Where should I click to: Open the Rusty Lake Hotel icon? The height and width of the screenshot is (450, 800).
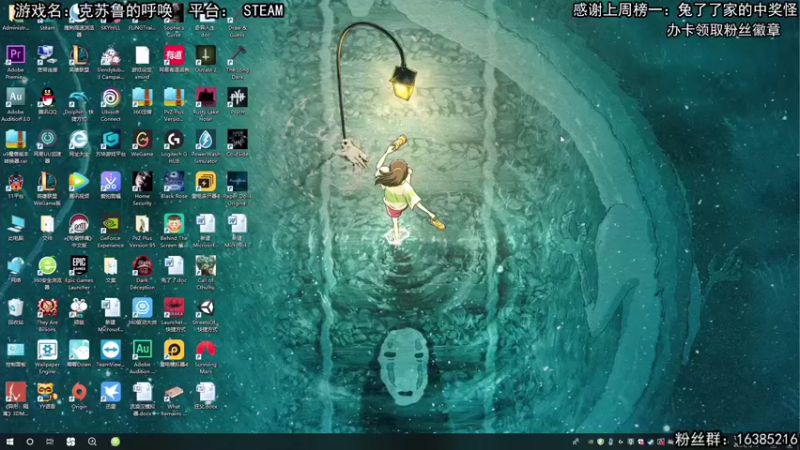[x=206, y=97]
